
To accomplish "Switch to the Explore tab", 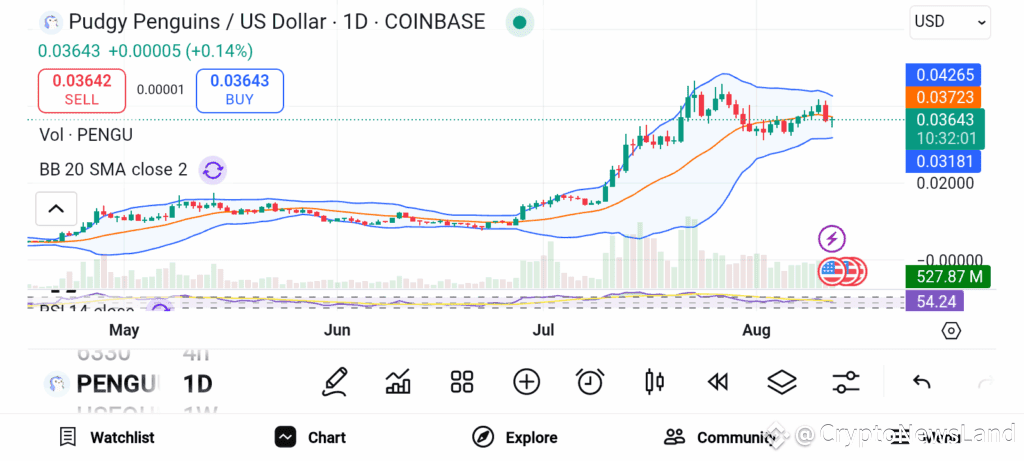I will pos(515,437).
